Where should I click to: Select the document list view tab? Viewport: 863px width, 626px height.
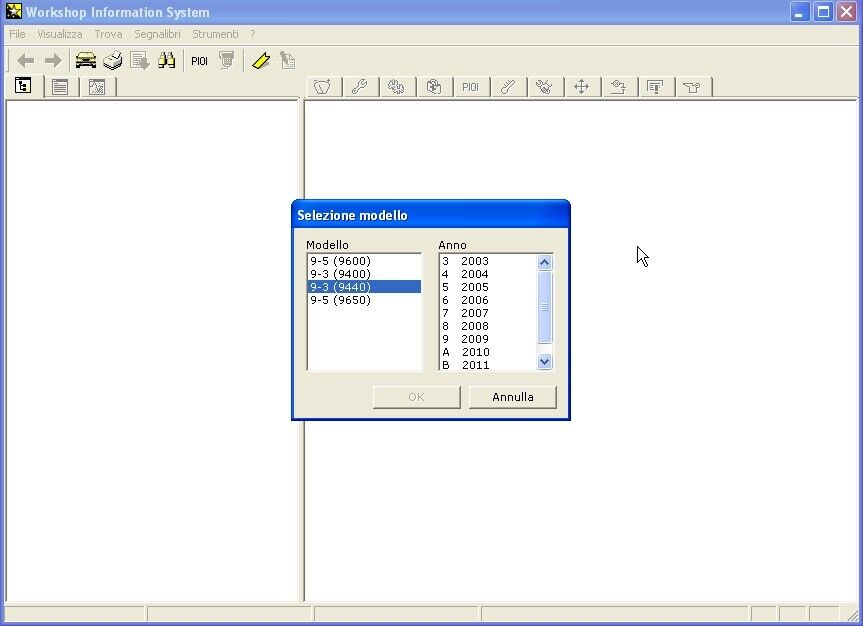[60, 87]
